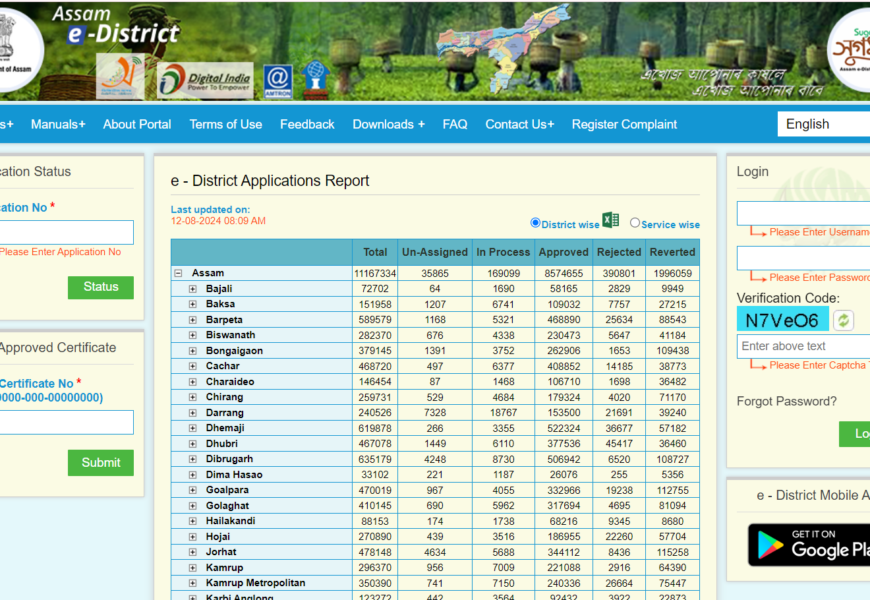Open the Google Play store badge
This screenshot has height=600, width=870.
pyautogui.click(x=810, y=544)
